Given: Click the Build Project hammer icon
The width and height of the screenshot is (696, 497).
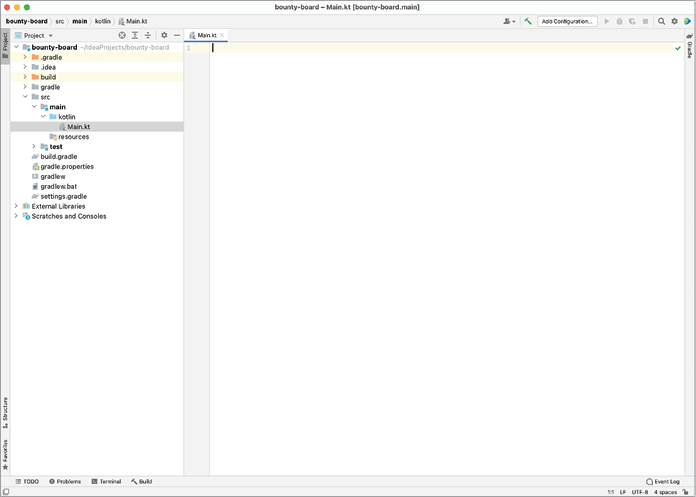Looking at the screenshot, I should pos(528,21).
